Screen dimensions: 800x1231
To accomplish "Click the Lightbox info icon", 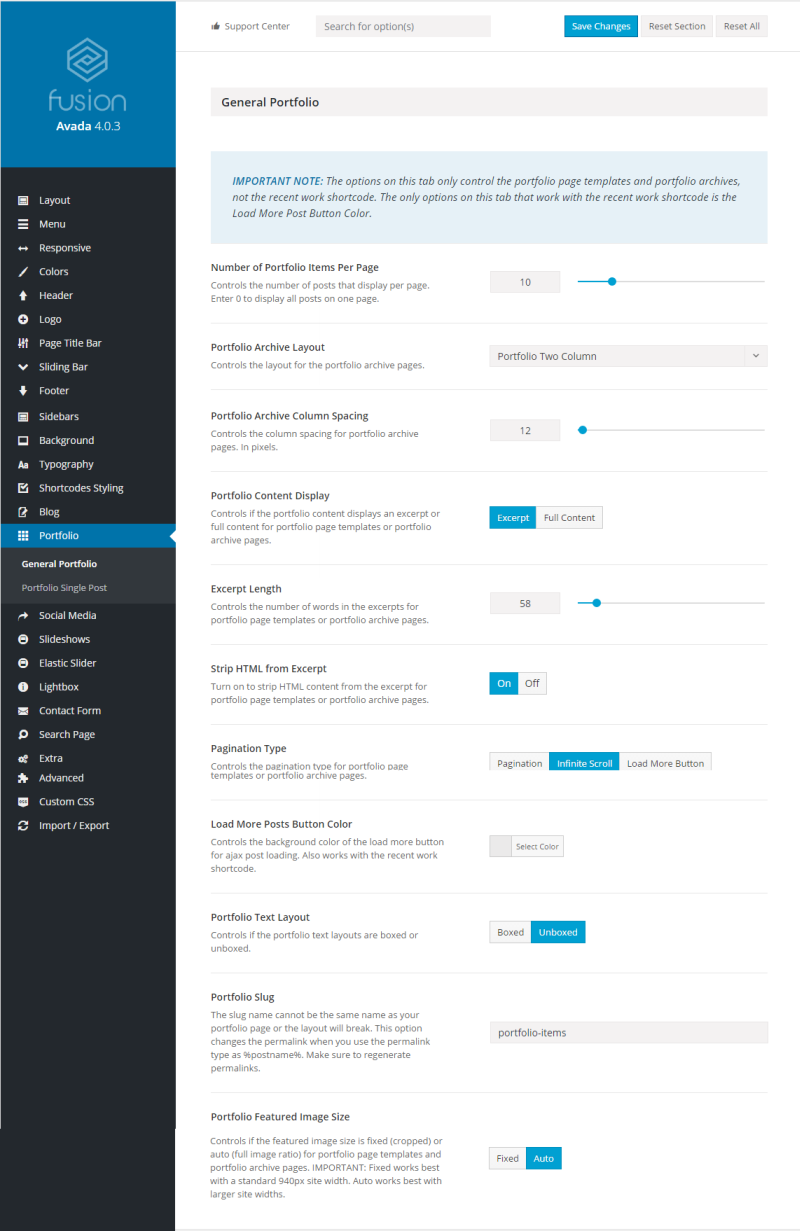I will pyautogui.click(x=23, y=687).
